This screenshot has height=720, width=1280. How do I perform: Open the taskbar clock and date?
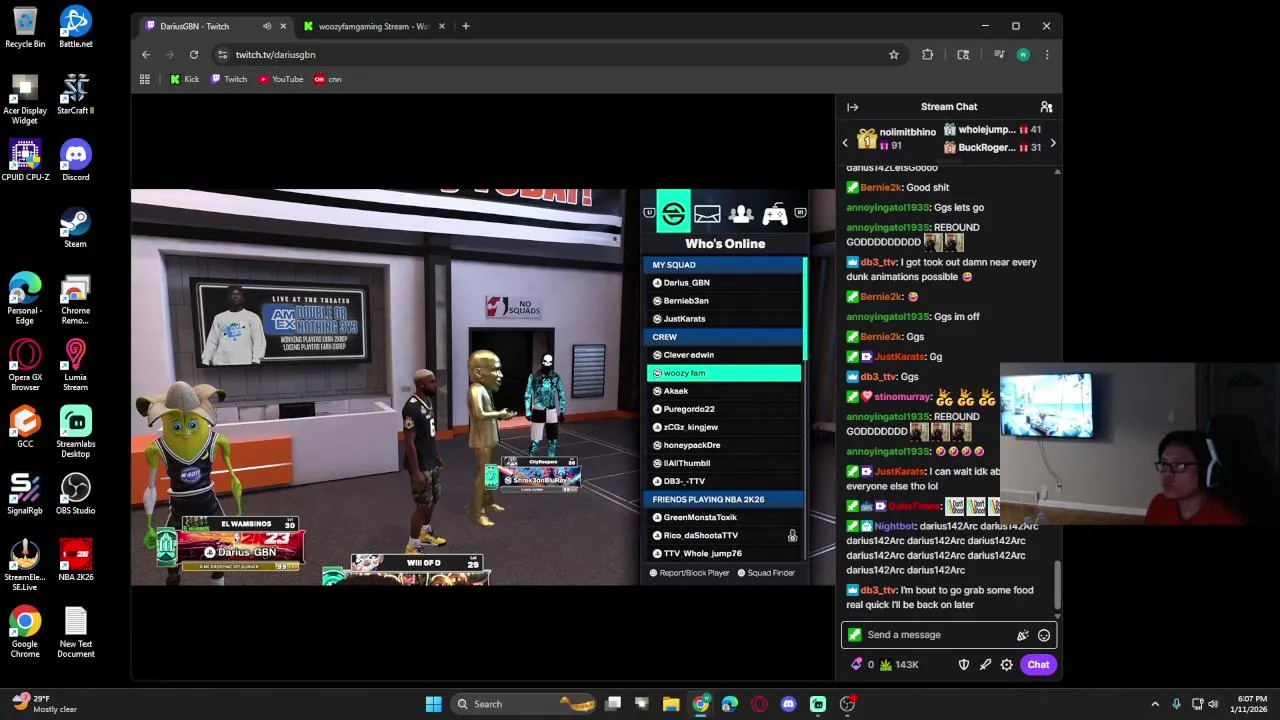coord(1252,704)
